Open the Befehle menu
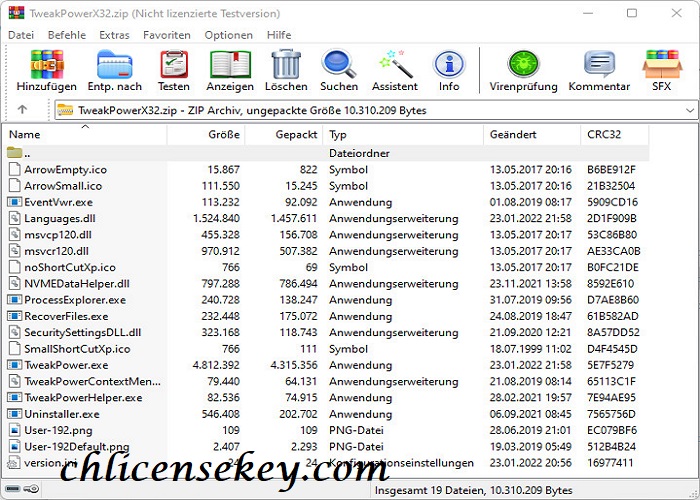The width and height of the screenshot is (700, 500). tap(67, 35)
